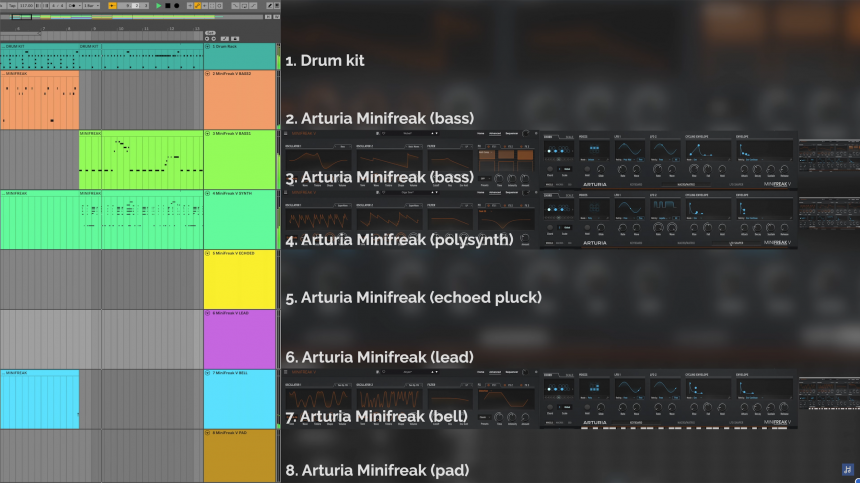
Task: Toggle the Arrangement Loop switch
Action: (x=244, y=5)
